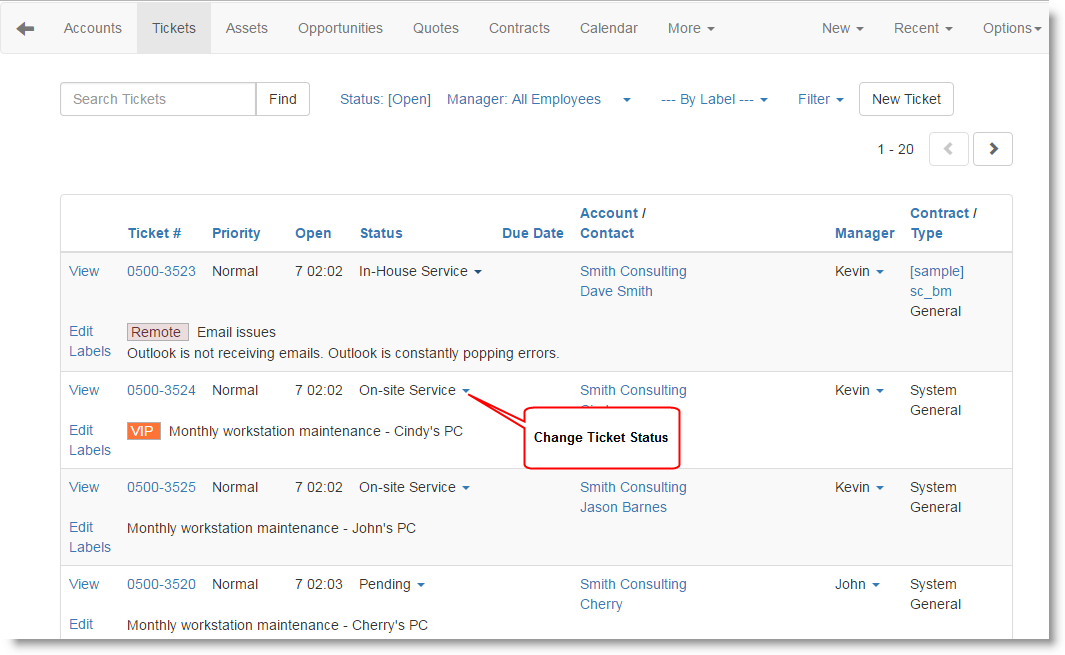
Task: Click the Search Tickets input field
Action: 158,99
